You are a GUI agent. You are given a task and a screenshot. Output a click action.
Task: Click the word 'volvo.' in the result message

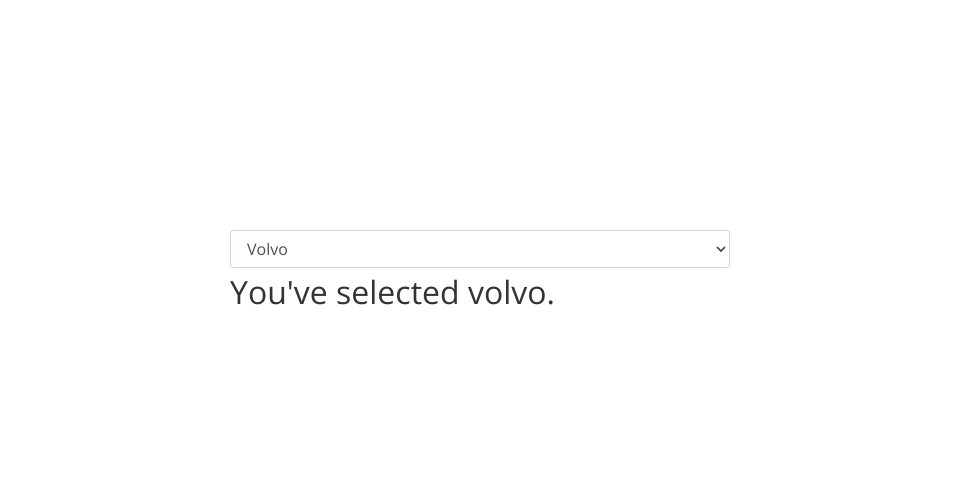[x=510, y=292]
